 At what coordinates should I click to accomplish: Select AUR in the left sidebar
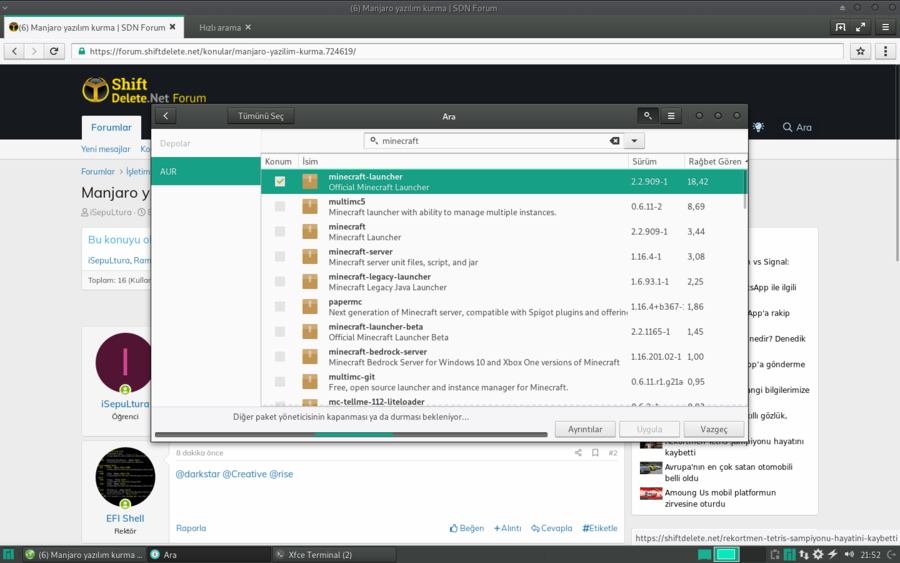click(x=206, y=171)
